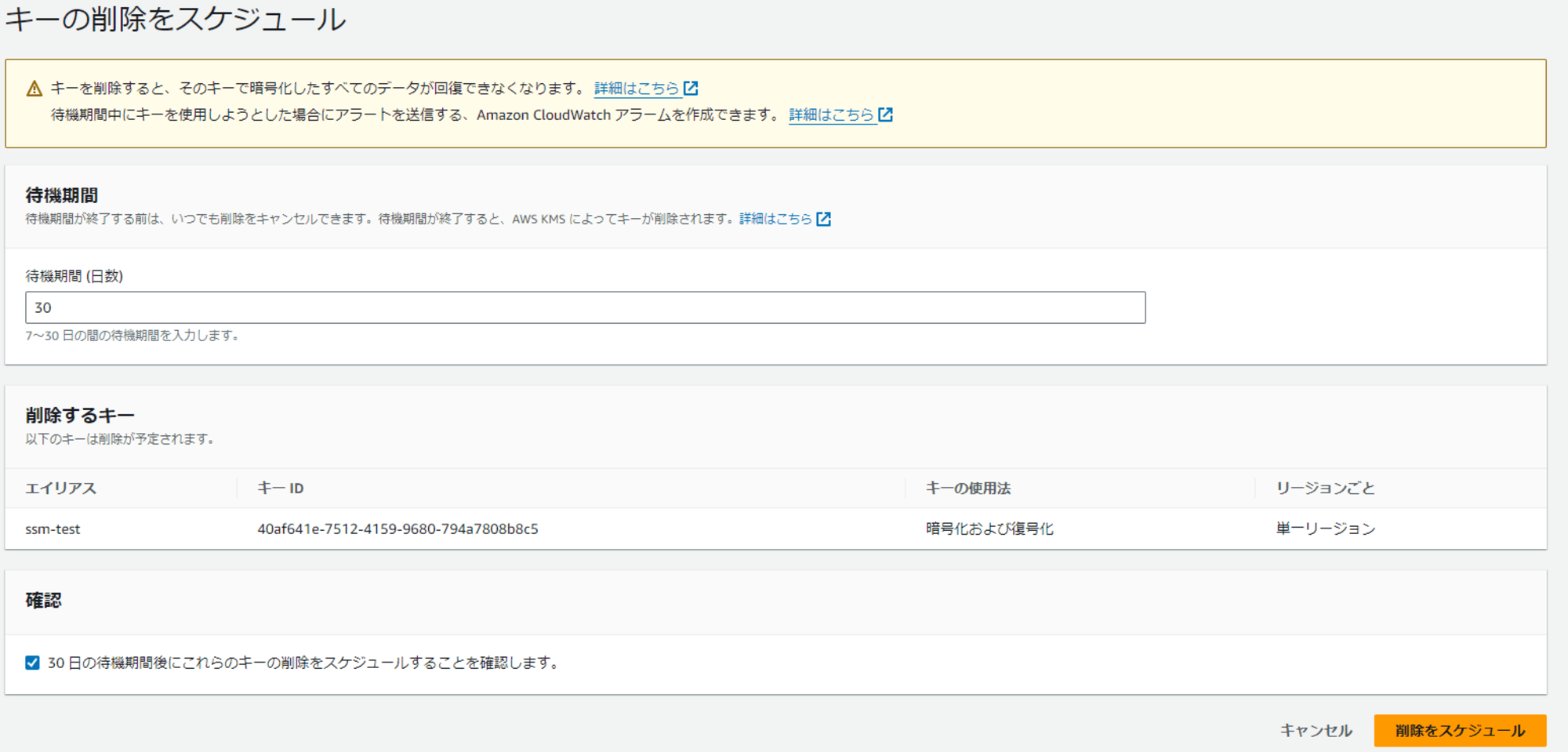Select the ssm-test alias cell
1568x752 pixels.
53,529
